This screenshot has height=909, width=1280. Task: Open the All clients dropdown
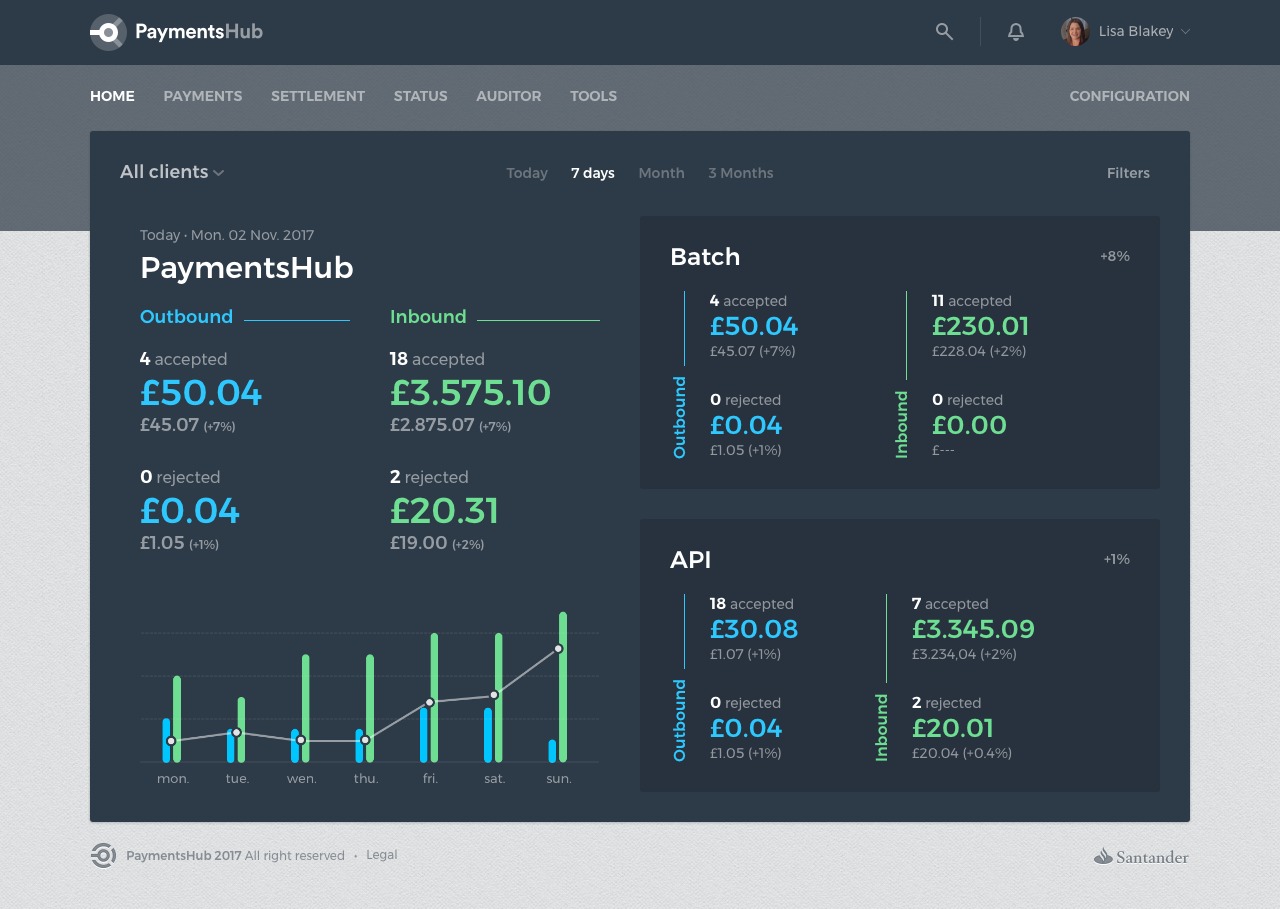click(x=172, y=172)
